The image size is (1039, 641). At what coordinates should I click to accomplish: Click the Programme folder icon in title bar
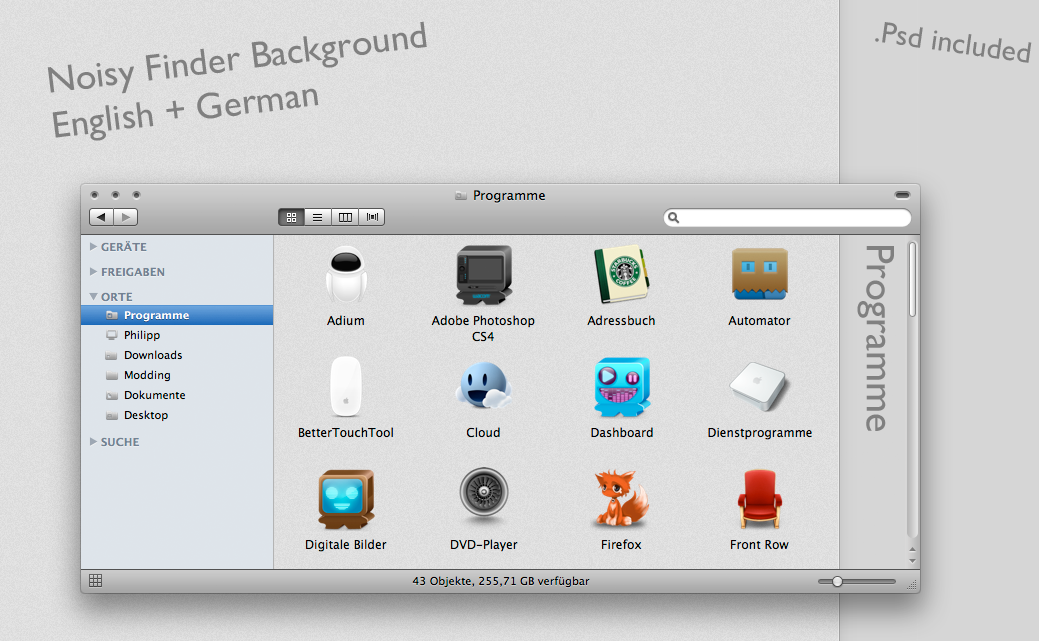(461, 196)
